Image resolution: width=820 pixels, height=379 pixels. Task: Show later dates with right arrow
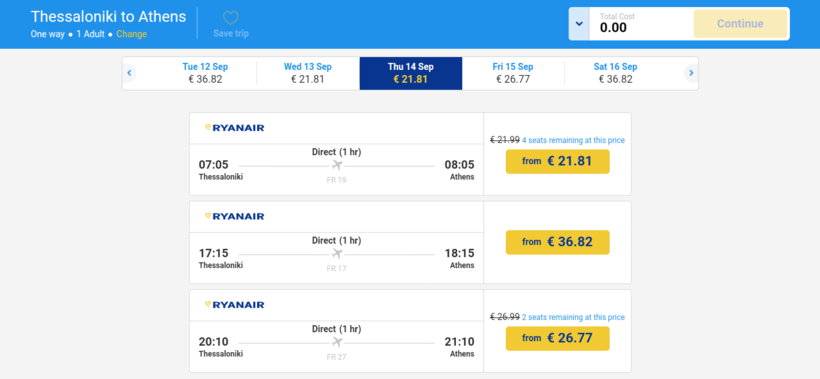point(691,73)
